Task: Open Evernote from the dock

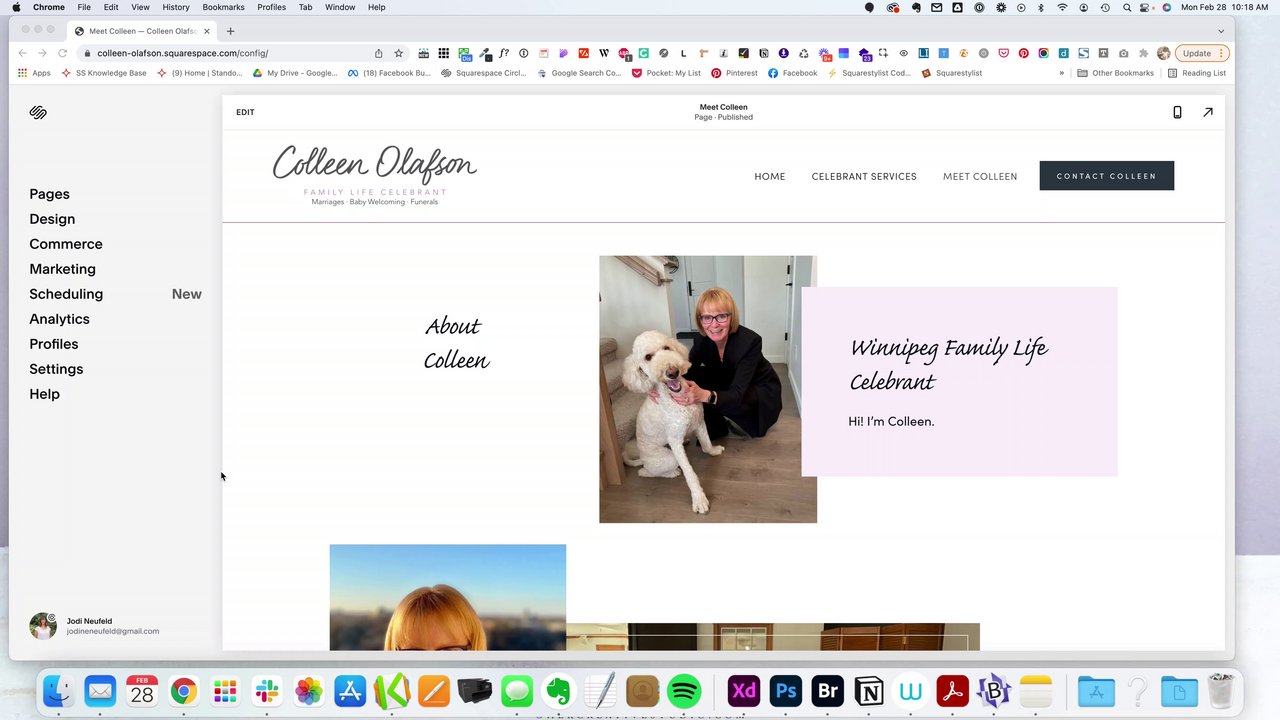Action: click(558, 691)
